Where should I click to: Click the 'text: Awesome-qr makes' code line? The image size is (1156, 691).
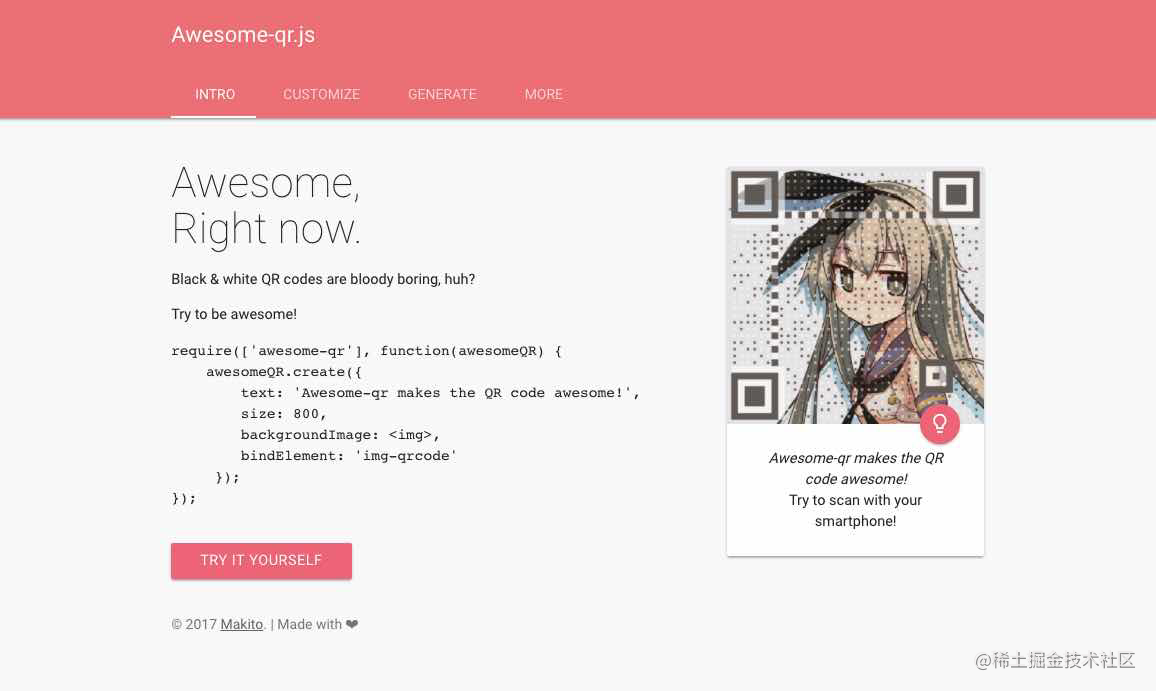[440, 393]
